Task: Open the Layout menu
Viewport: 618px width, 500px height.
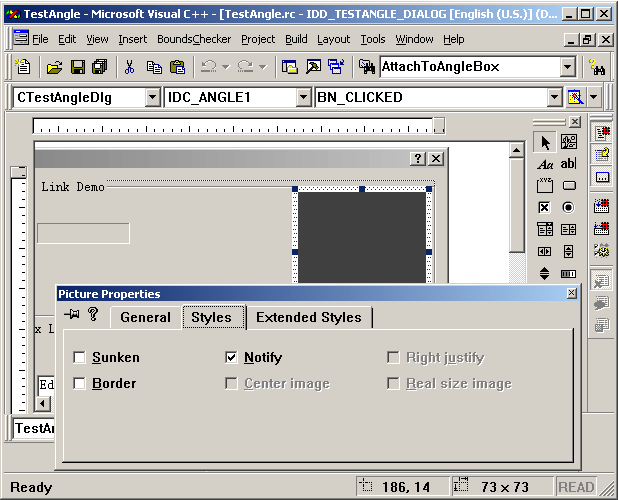Action: pyautogui.click(x=333, y=39)
